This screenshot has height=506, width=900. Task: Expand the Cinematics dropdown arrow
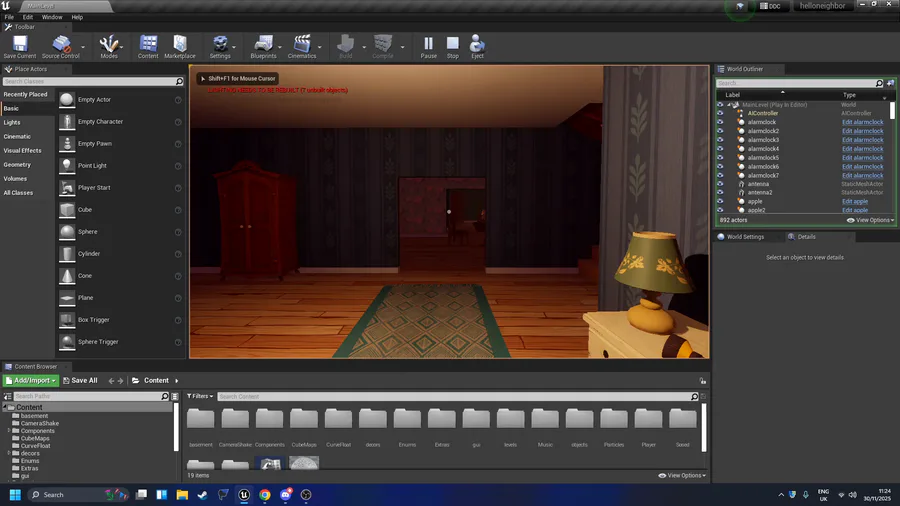tap(320, 47)
